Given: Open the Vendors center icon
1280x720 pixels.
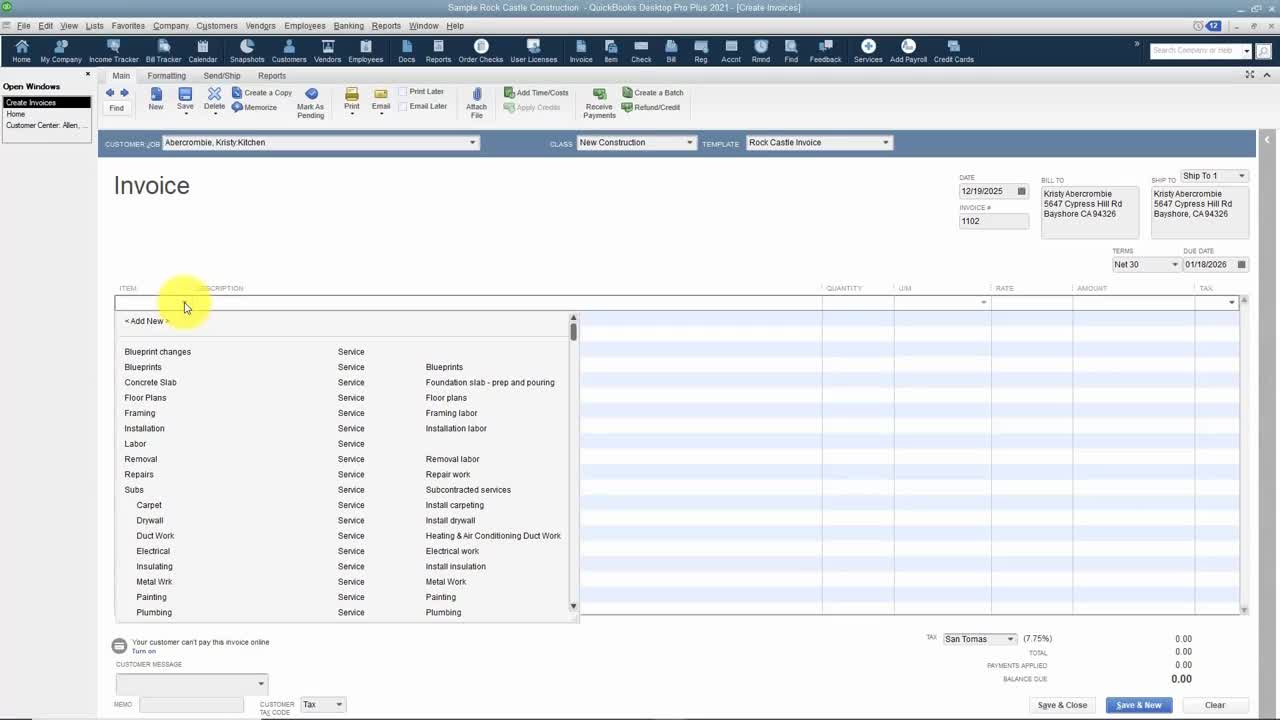Looking at the screenshot, I should [327, 51].
